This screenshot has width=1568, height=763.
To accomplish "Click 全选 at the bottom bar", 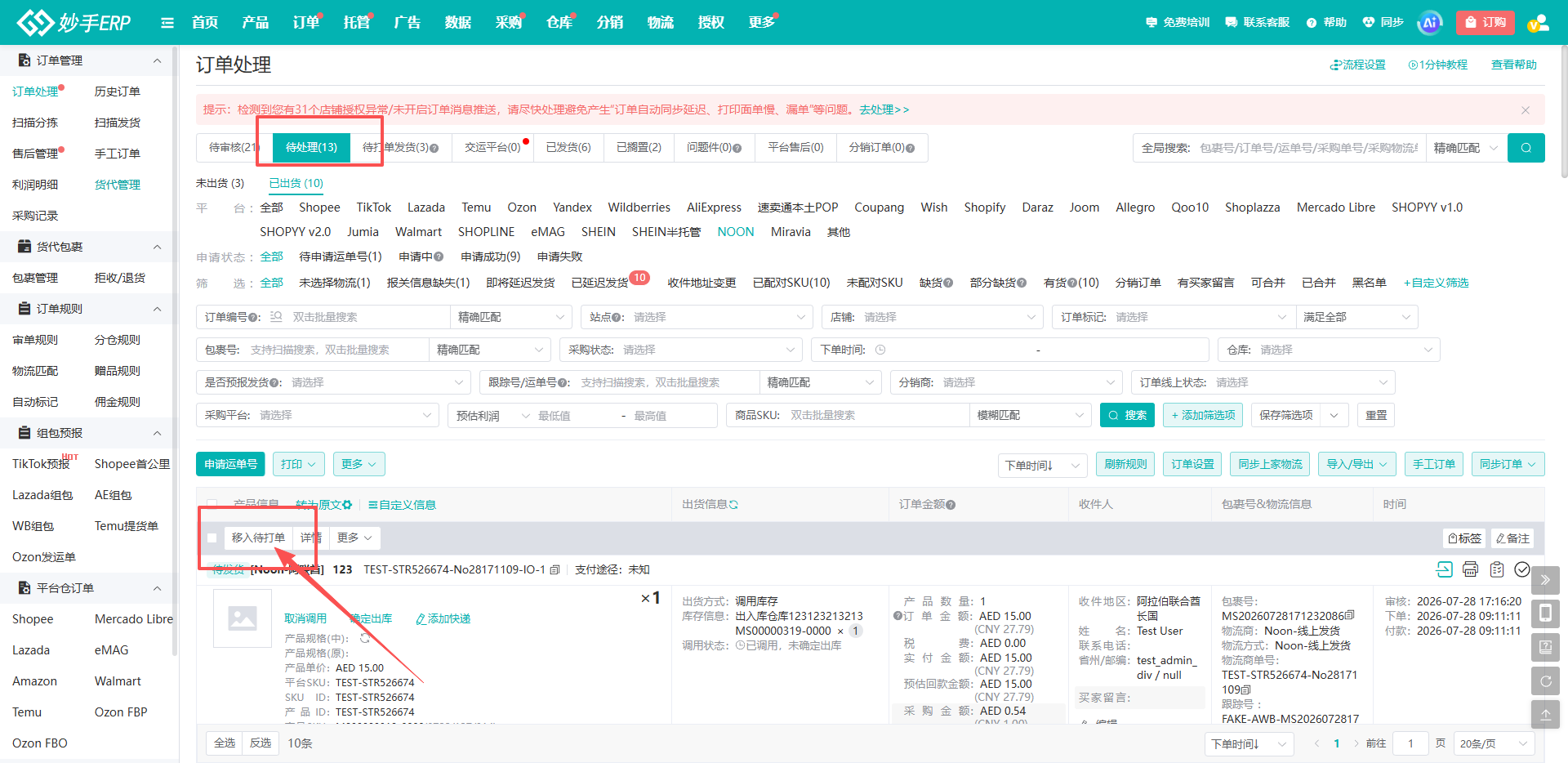I will pyautogui.click(x=225, y=743).
